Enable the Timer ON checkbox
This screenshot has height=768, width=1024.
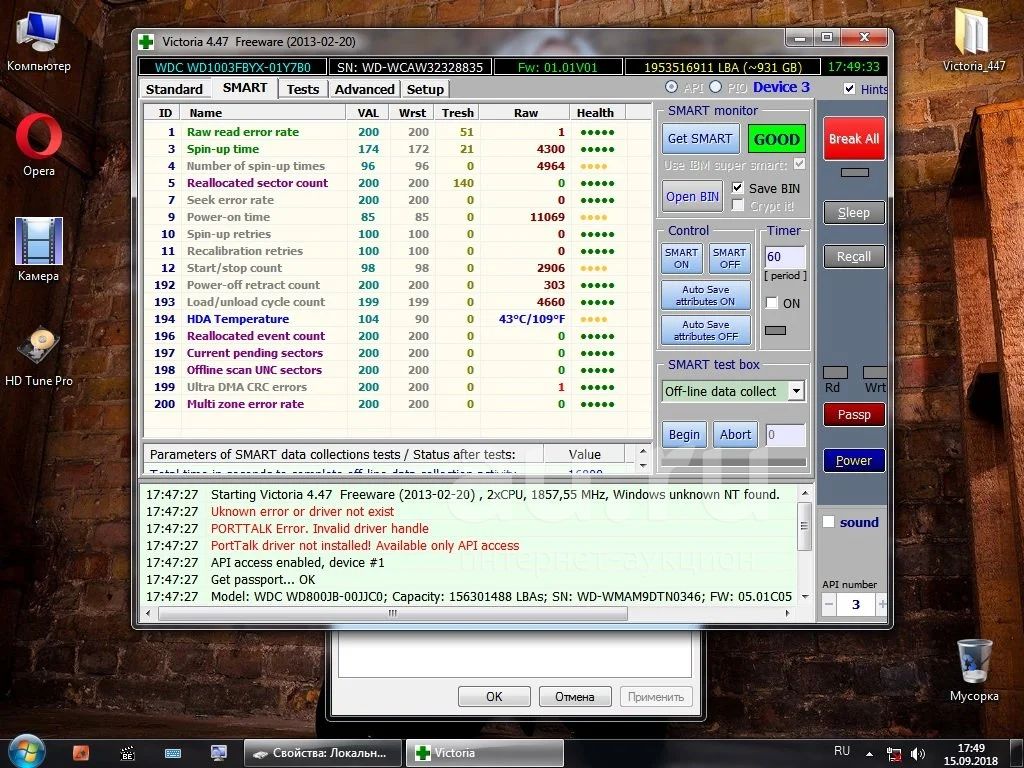[x=772, y=303]
